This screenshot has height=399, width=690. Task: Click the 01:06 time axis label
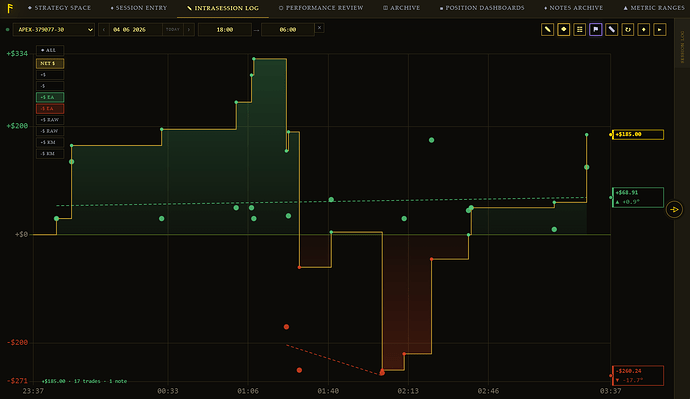coord(248,391)
